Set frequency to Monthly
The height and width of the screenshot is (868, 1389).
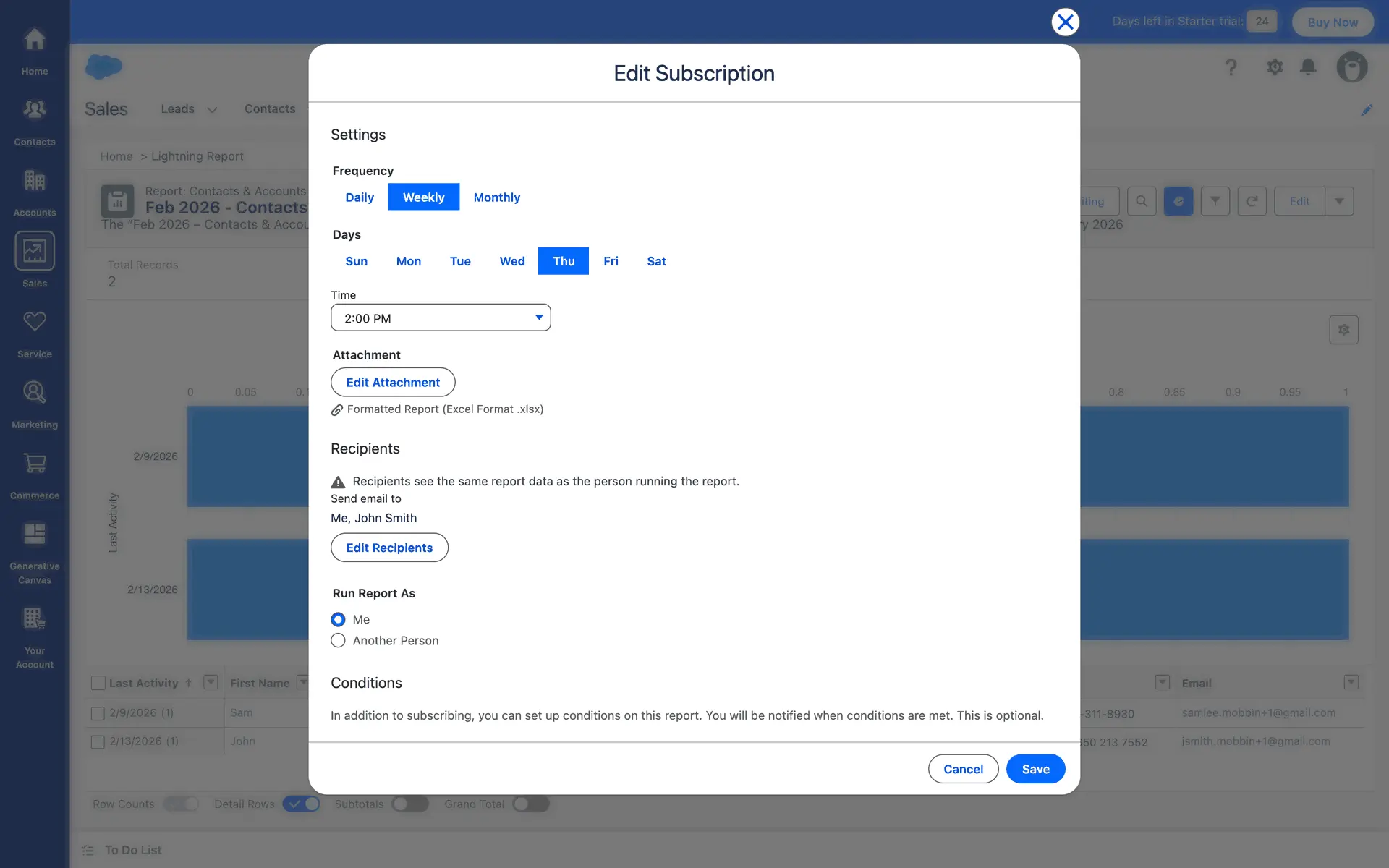coord(496,197)
